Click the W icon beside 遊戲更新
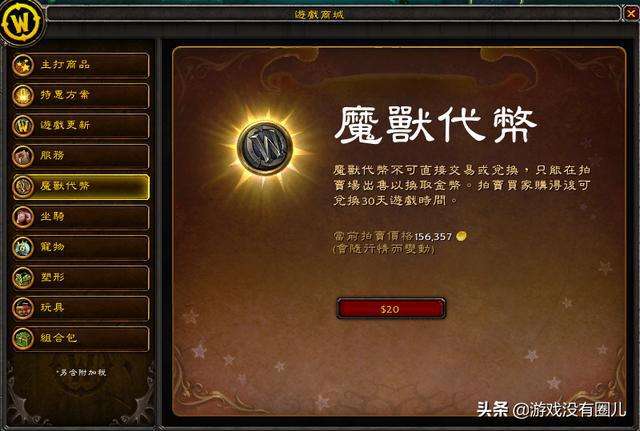Screen dimensions: 640x431 (23, 126)
